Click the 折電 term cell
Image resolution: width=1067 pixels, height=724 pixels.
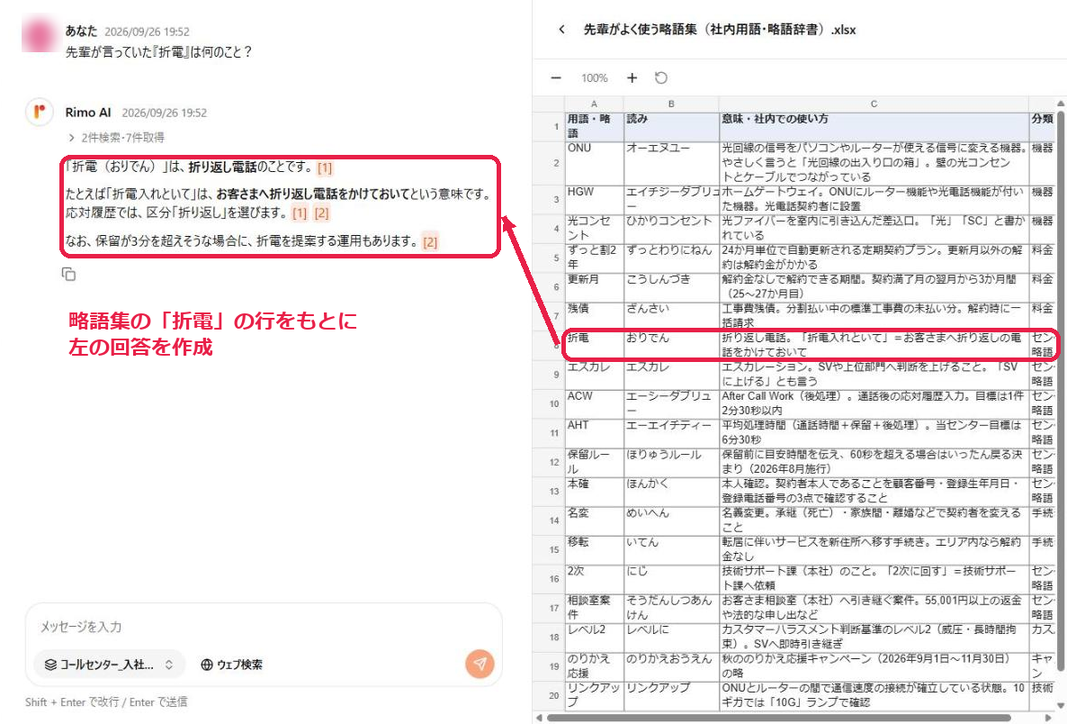[x=595, y=345]
